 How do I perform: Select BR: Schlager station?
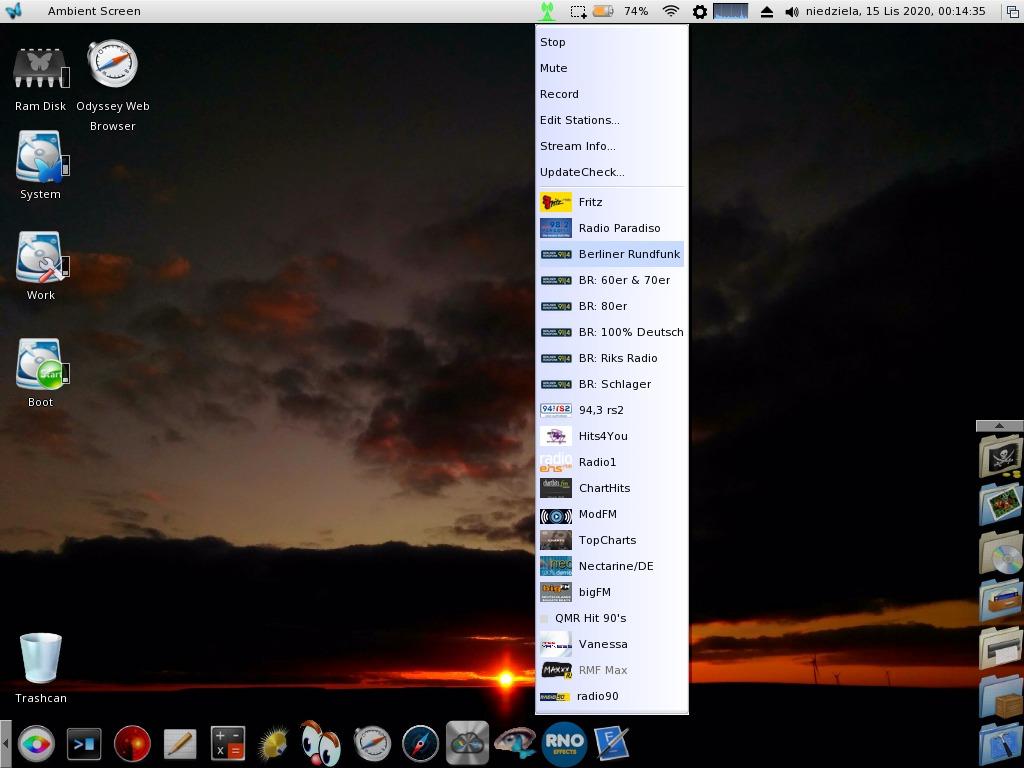(x=611, y=384)
